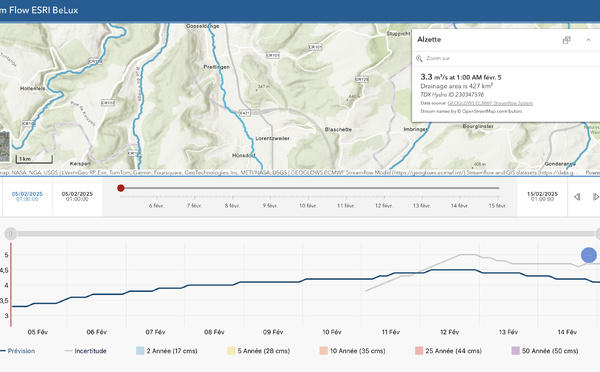The height and width of the screenshot is (372, 600).
Task: Open the basemap thumbnail toggle
Action: [5, 147]
